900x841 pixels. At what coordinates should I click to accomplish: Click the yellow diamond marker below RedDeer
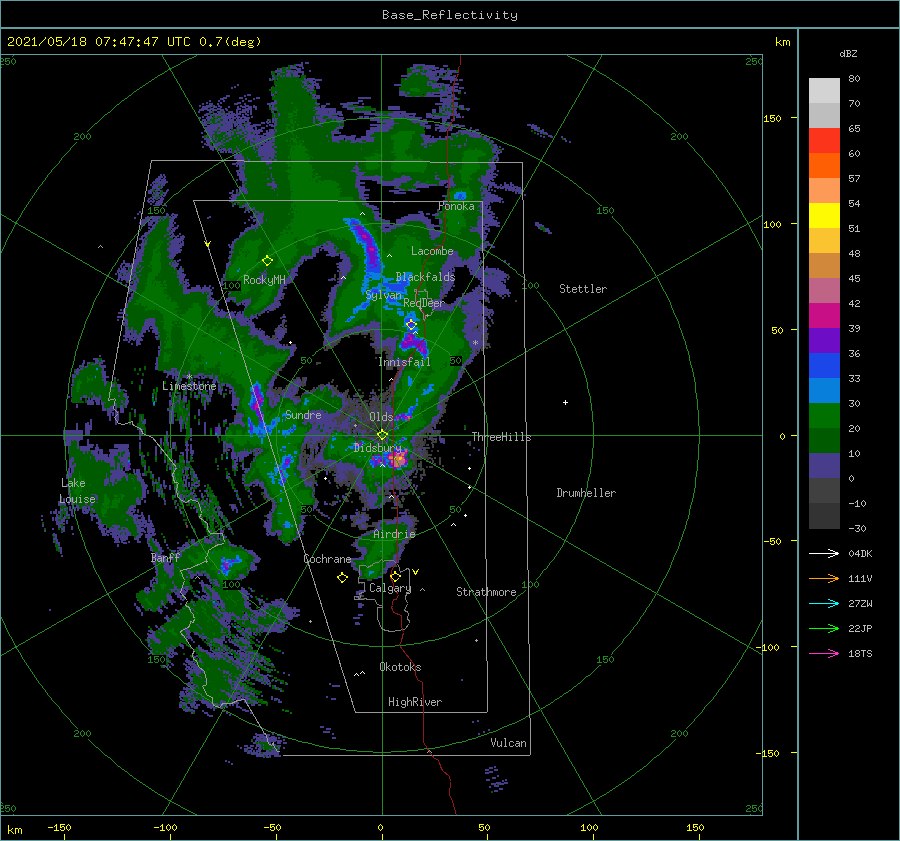pyautogui.click(x=411, y=325)
